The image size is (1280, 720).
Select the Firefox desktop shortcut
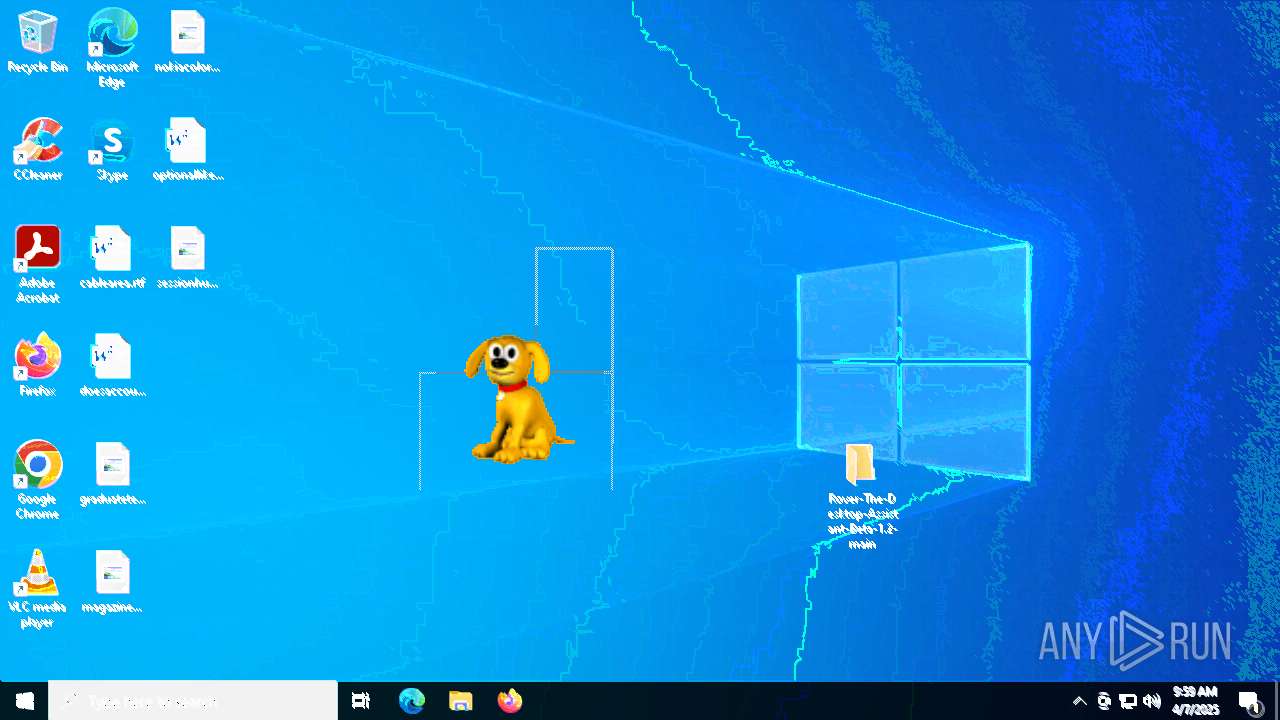click(38, 366)
